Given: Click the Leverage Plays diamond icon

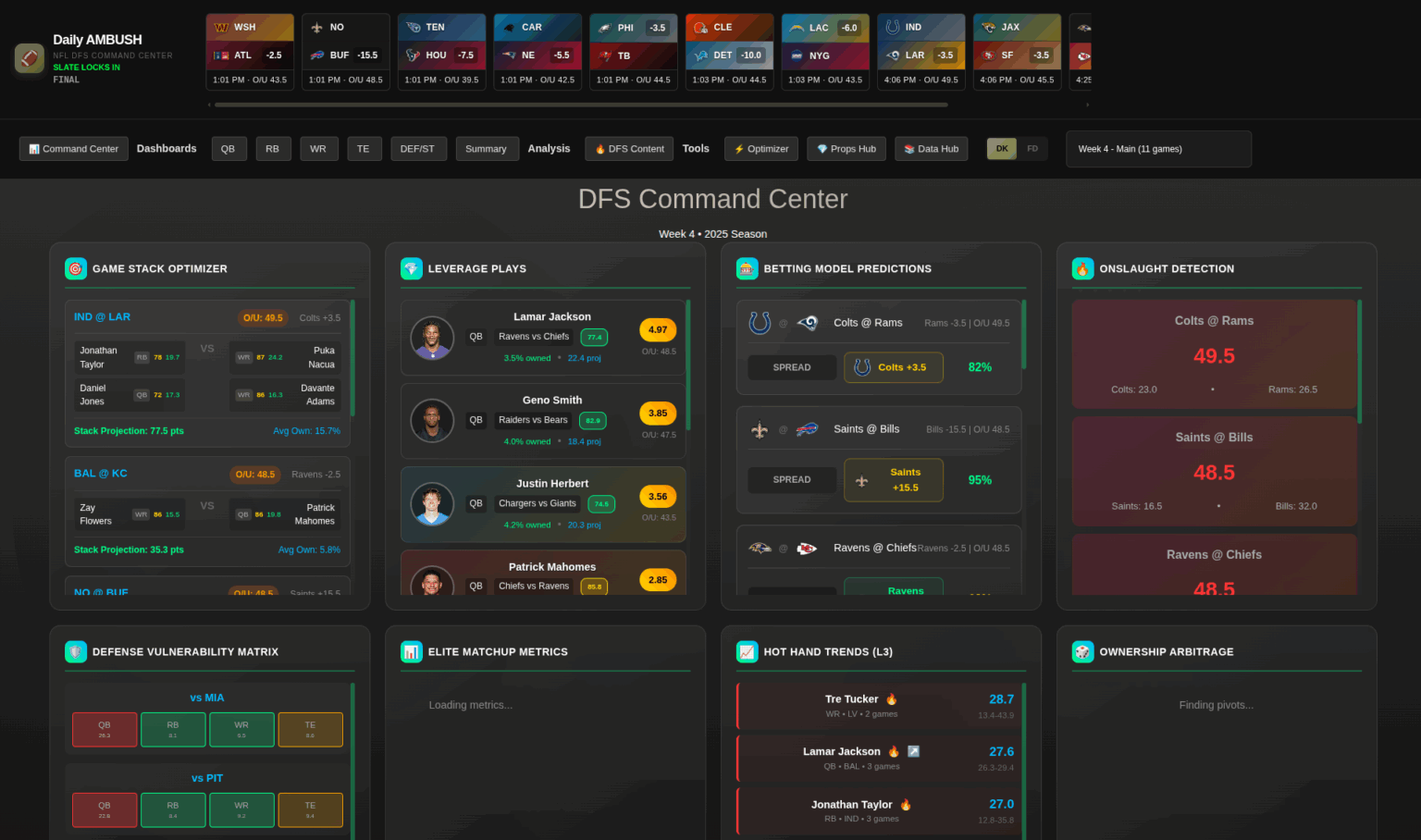Looking at the screenshot, I should (x=412, y=268).
